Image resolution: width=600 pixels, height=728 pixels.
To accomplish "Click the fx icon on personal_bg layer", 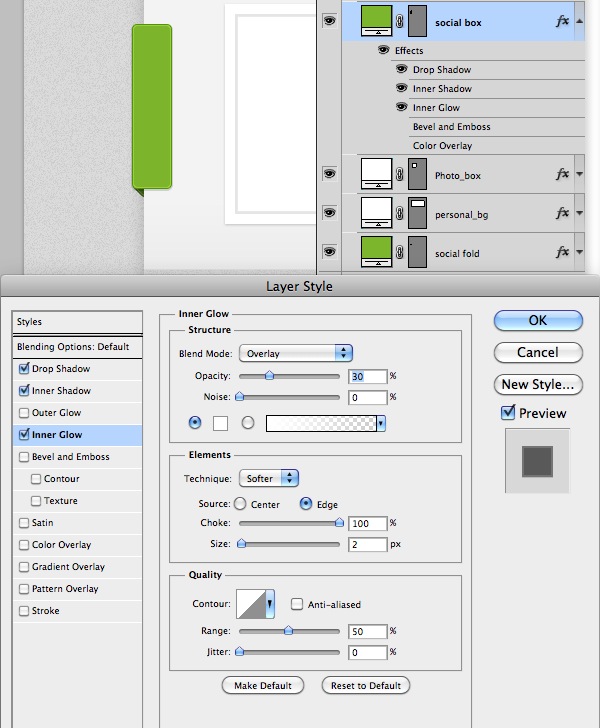I will [x=562, y=213].
